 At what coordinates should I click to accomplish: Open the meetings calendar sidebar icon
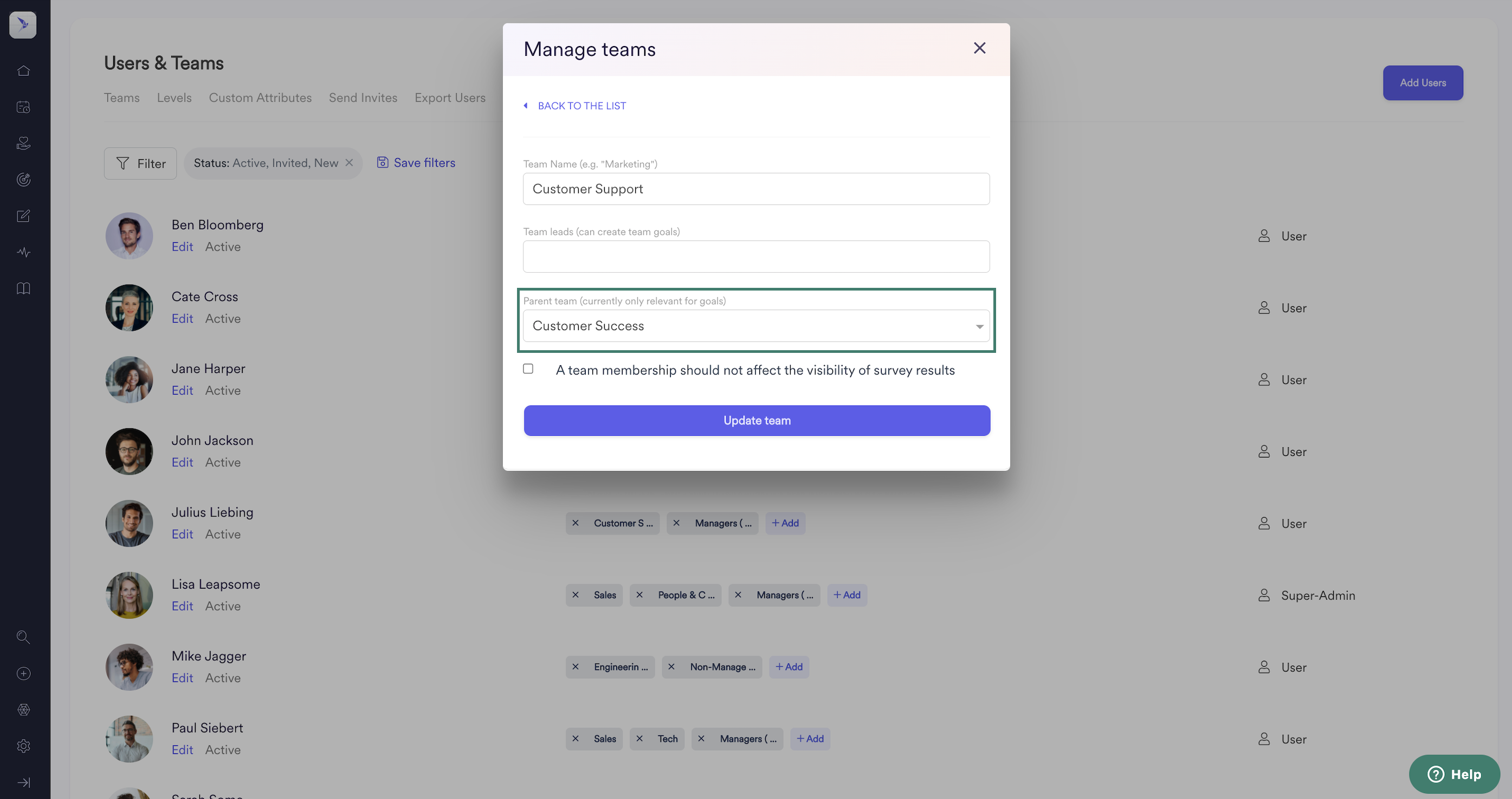(x=23, y=107)
